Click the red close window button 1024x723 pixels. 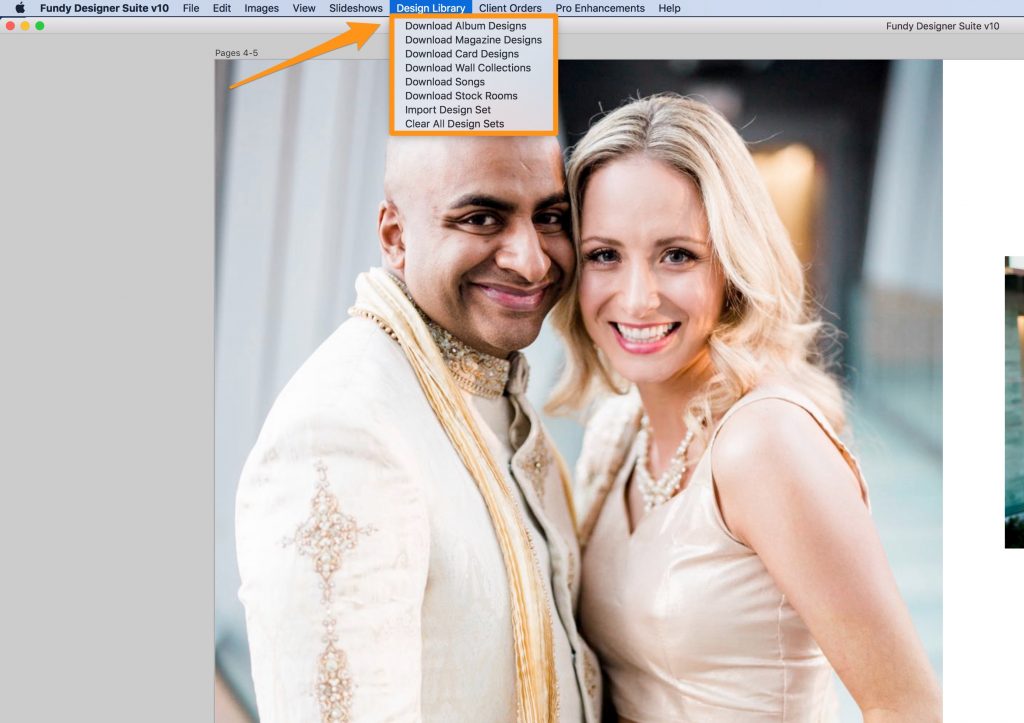[10, 25]
